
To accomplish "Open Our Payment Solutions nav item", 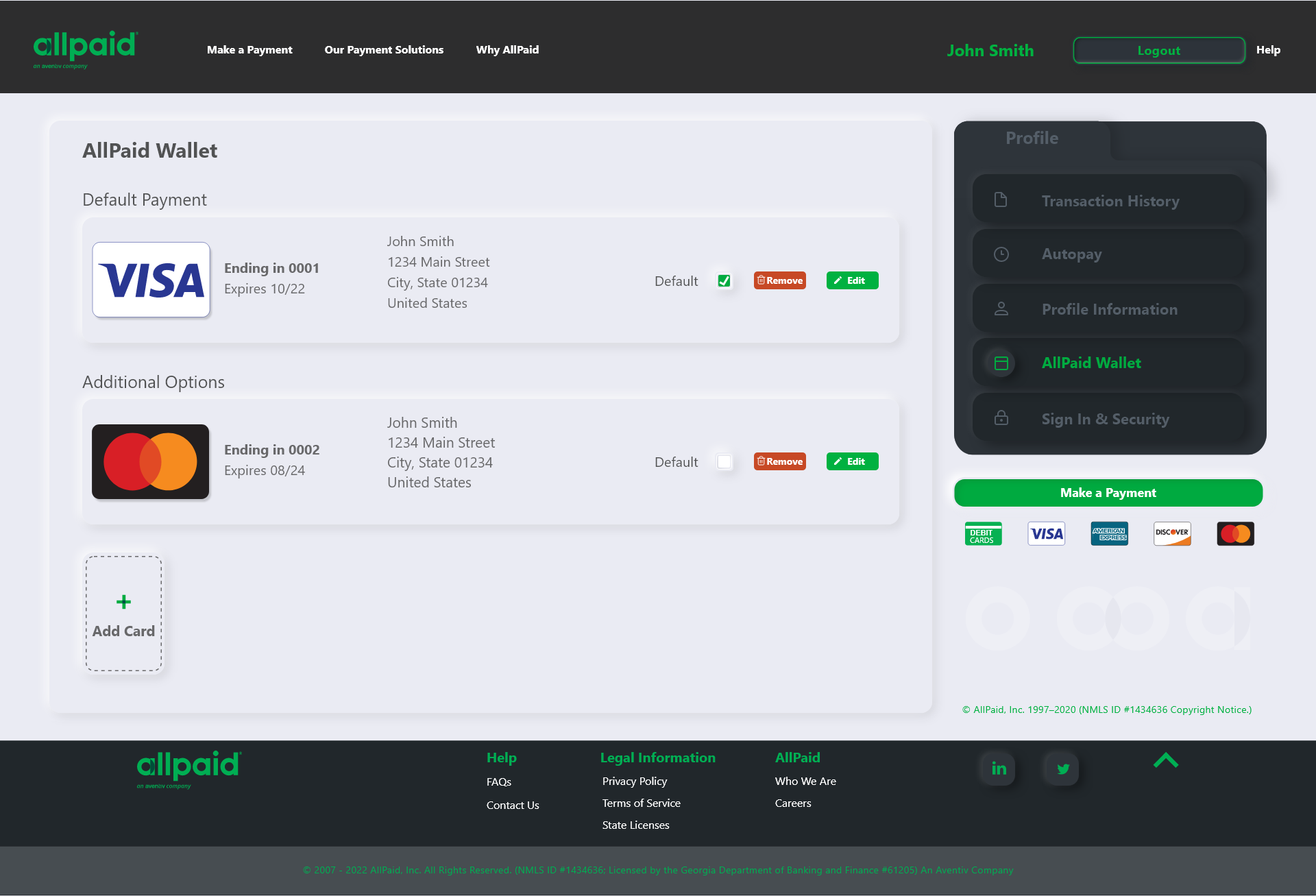I will click(384, 49).
